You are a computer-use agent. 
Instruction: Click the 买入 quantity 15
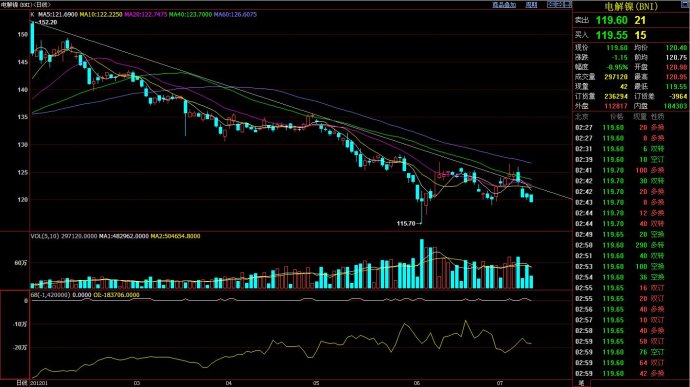click(x=640, y=35)
